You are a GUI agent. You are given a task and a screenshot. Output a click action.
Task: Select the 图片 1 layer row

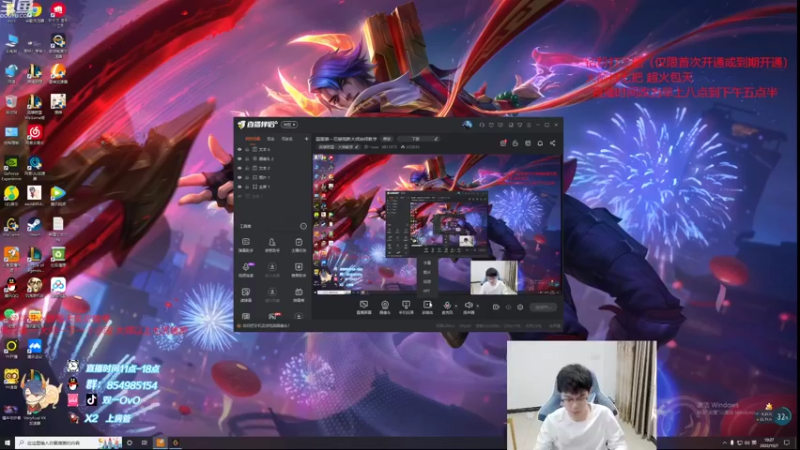273,177
